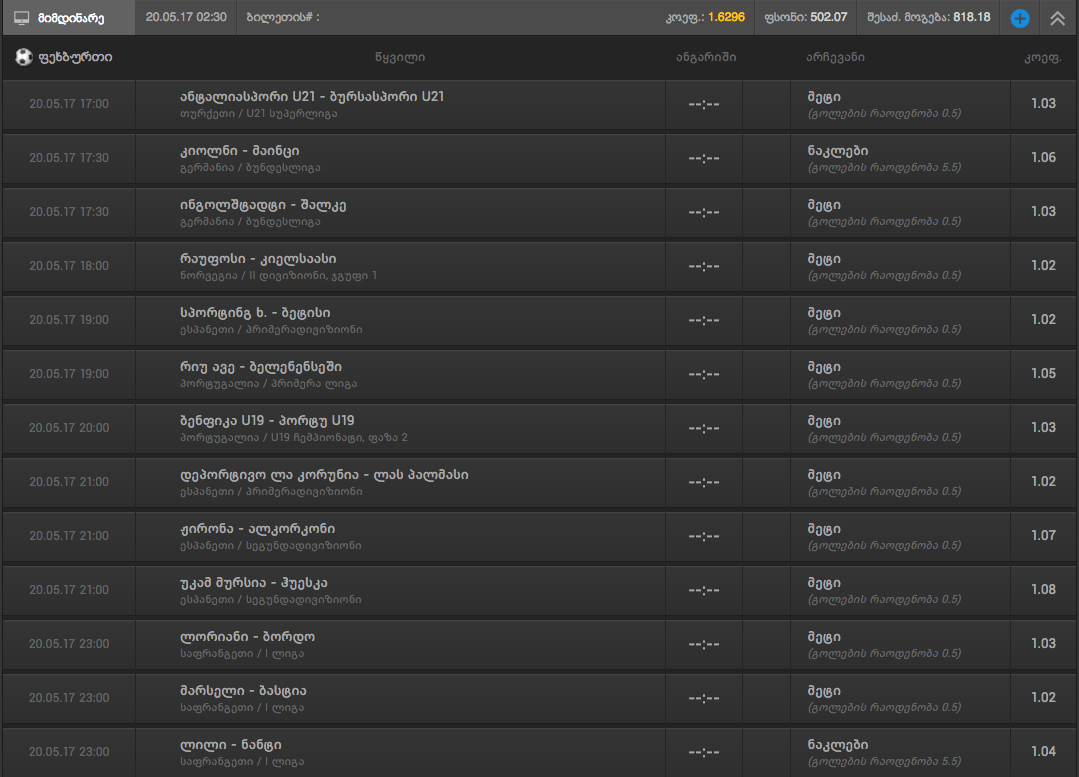Open match კიოლნი - მაინცი
The width and height of the screenshot is (1079, 777).
click(x=239, y=151)
